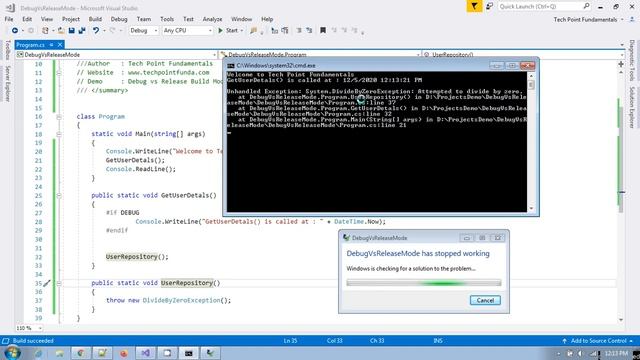Viewport: 640px width, 360px height.
Task: Click the Visual Studio taskbar icon
Action: [146, 353]
